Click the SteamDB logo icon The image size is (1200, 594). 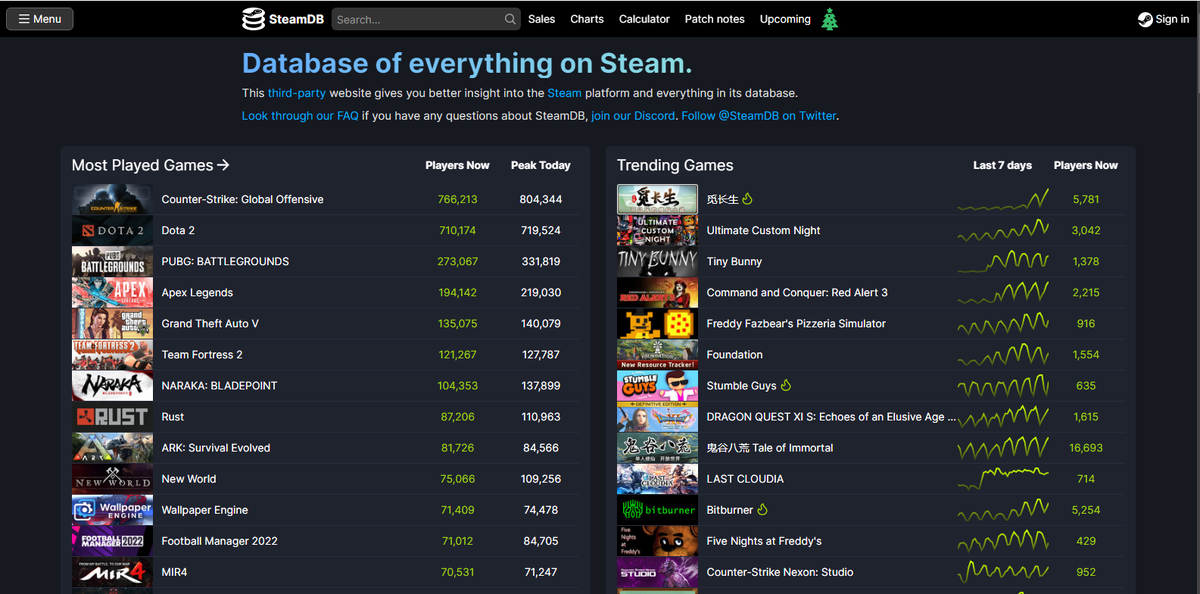click(254, 19)
